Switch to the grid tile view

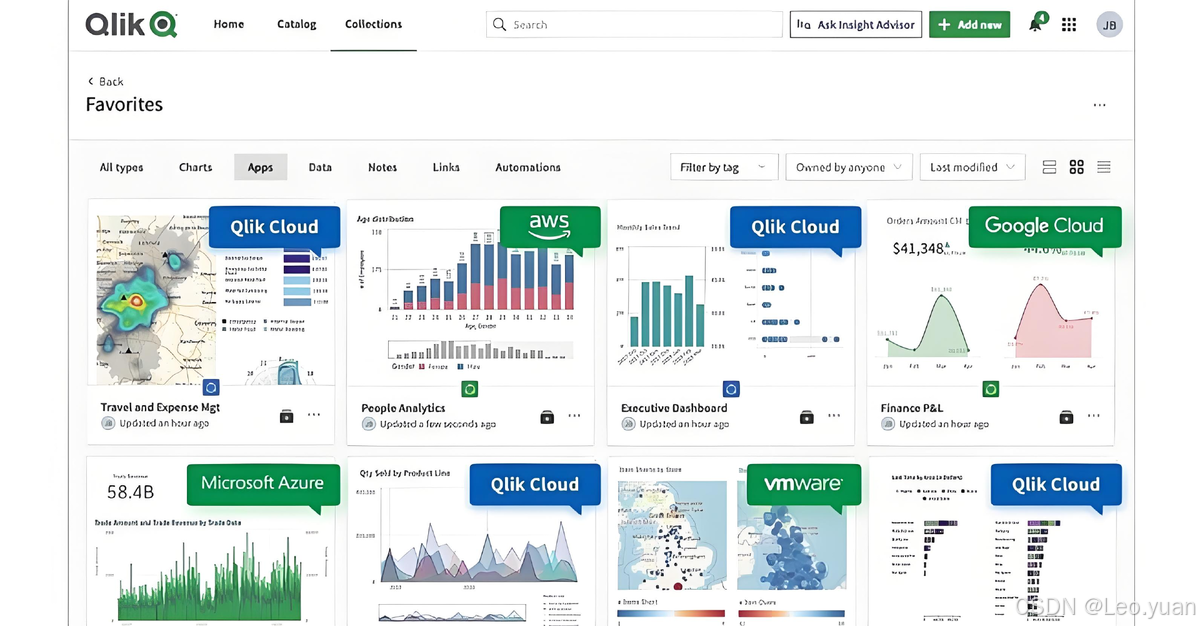[x=1076, y=167]
